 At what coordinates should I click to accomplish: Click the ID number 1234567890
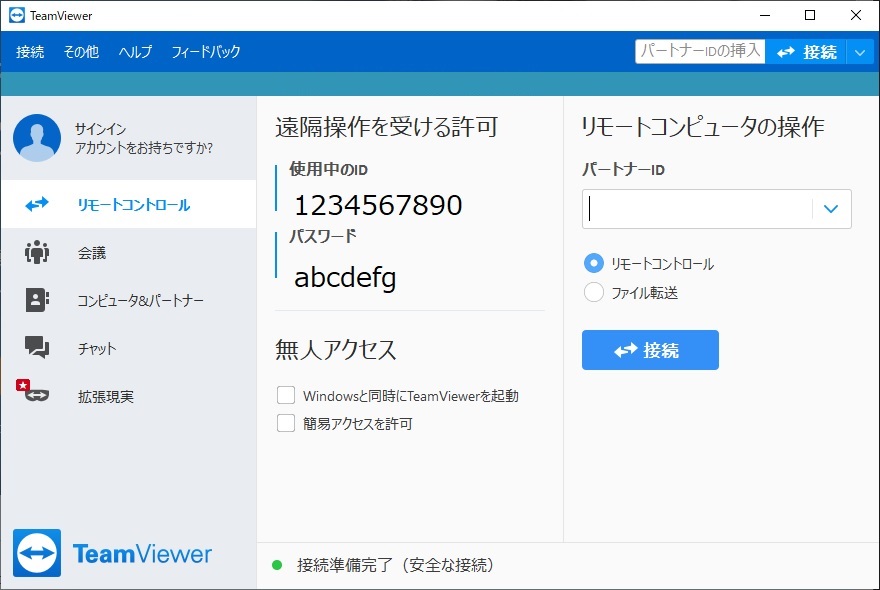(x=378, y=205)
